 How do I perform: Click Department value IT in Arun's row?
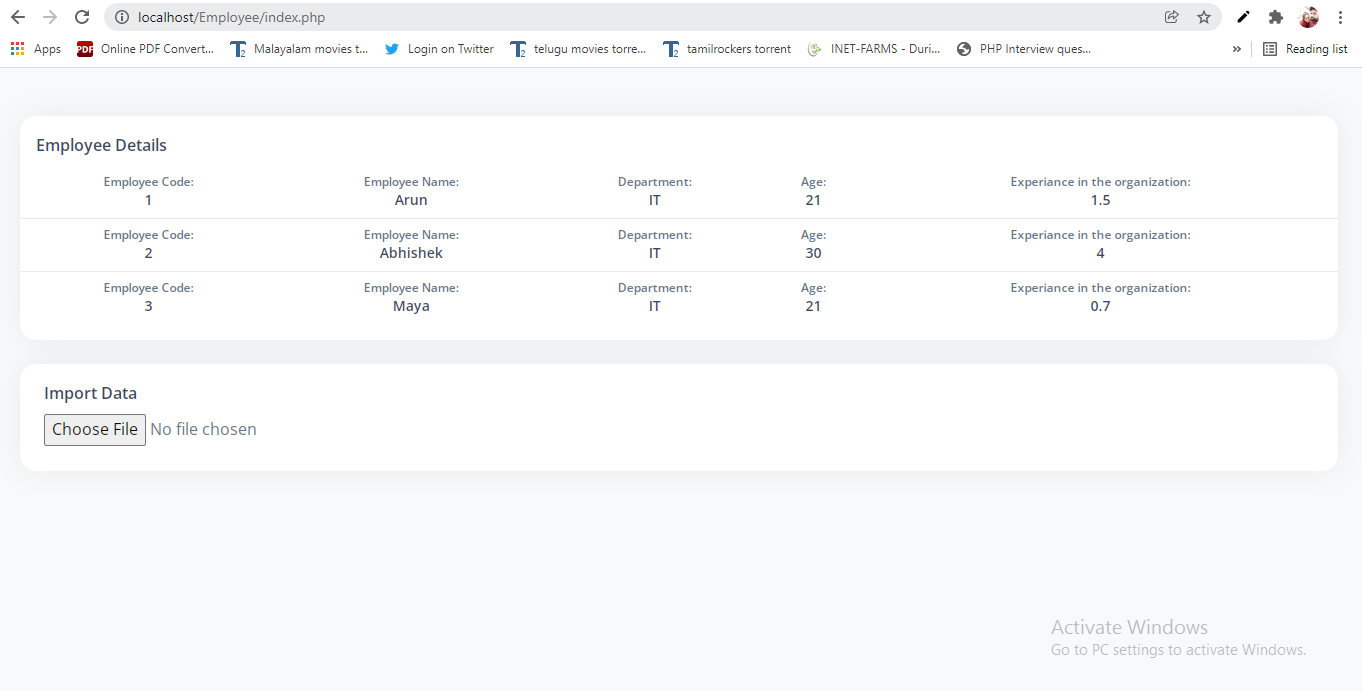654,200
